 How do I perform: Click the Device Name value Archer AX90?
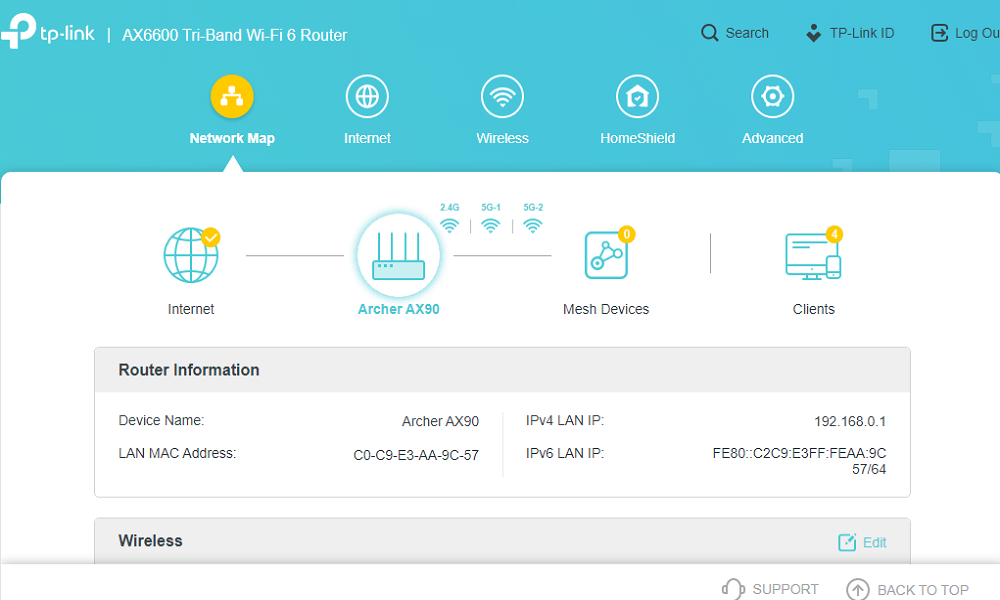tap(440, 421)
